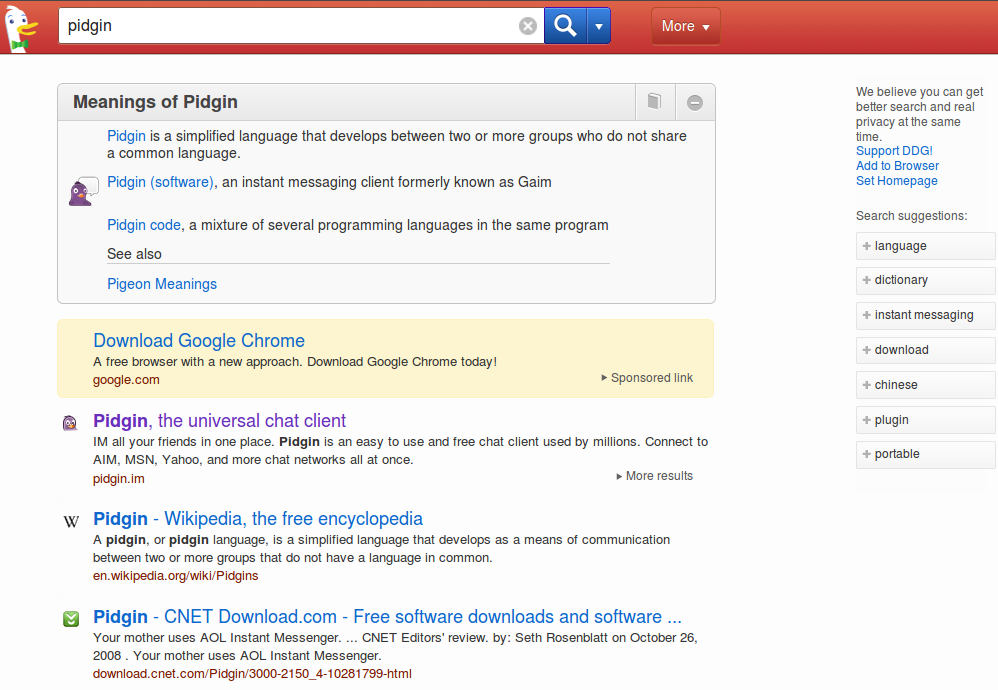This screenshot has width=998, height=690.
Task: Open the search options dropdown arrow
Action: 598,25
